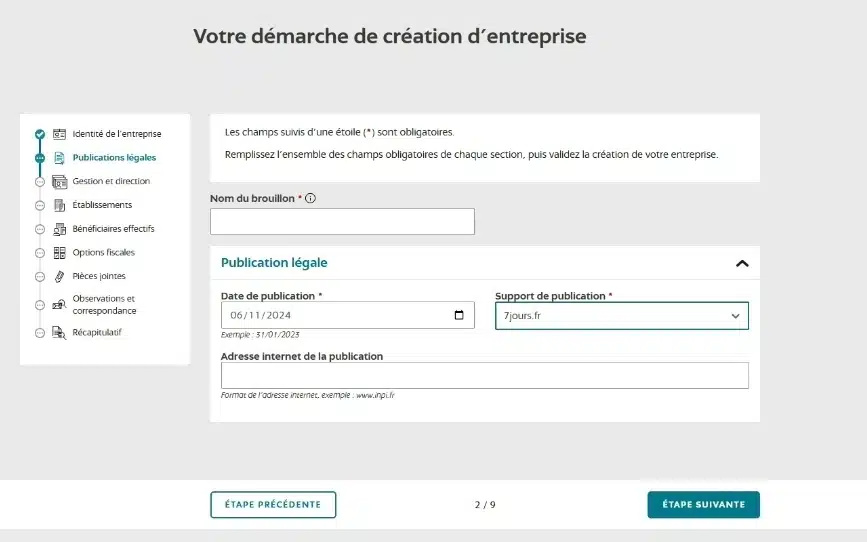
Task: Click the Pièces jointes paperclip icon
Action: (x=59, y=277)
